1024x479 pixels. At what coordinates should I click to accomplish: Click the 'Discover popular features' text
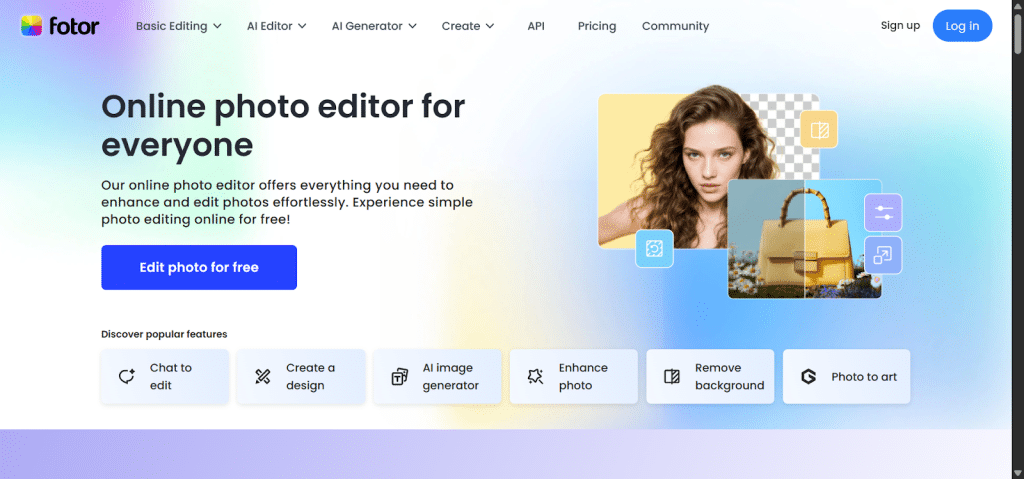[x=164, y=334]
